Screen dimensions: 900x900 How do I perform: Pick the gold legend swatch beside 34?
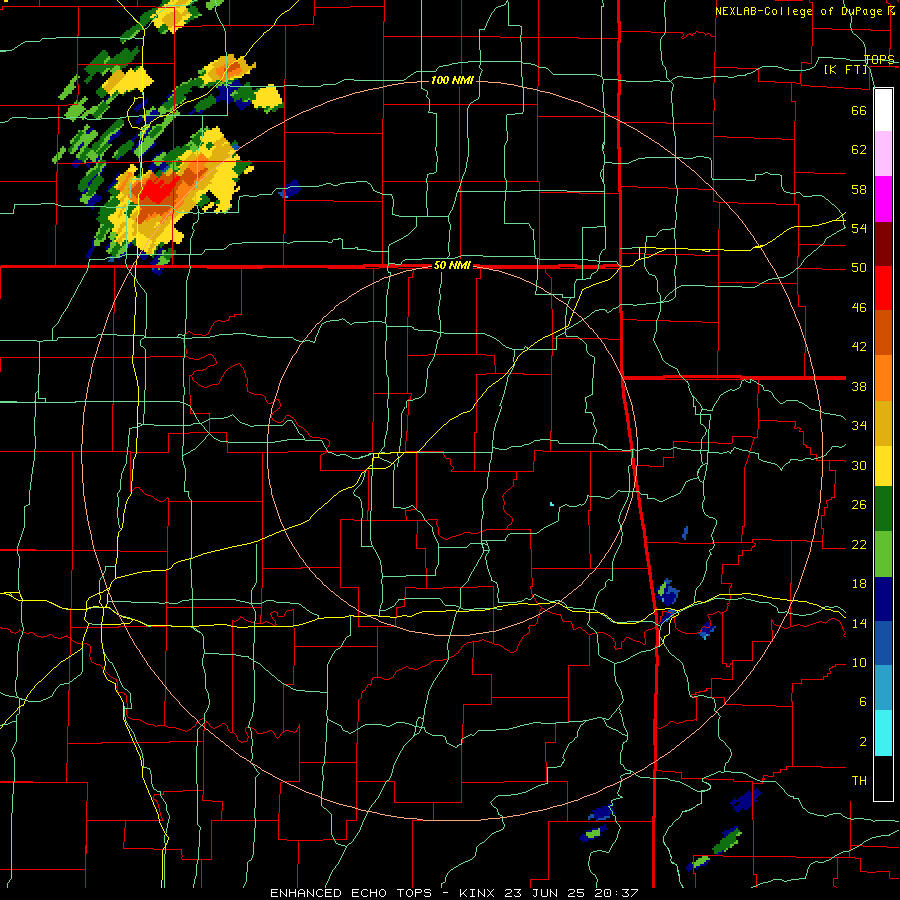[x=883, y=423]
